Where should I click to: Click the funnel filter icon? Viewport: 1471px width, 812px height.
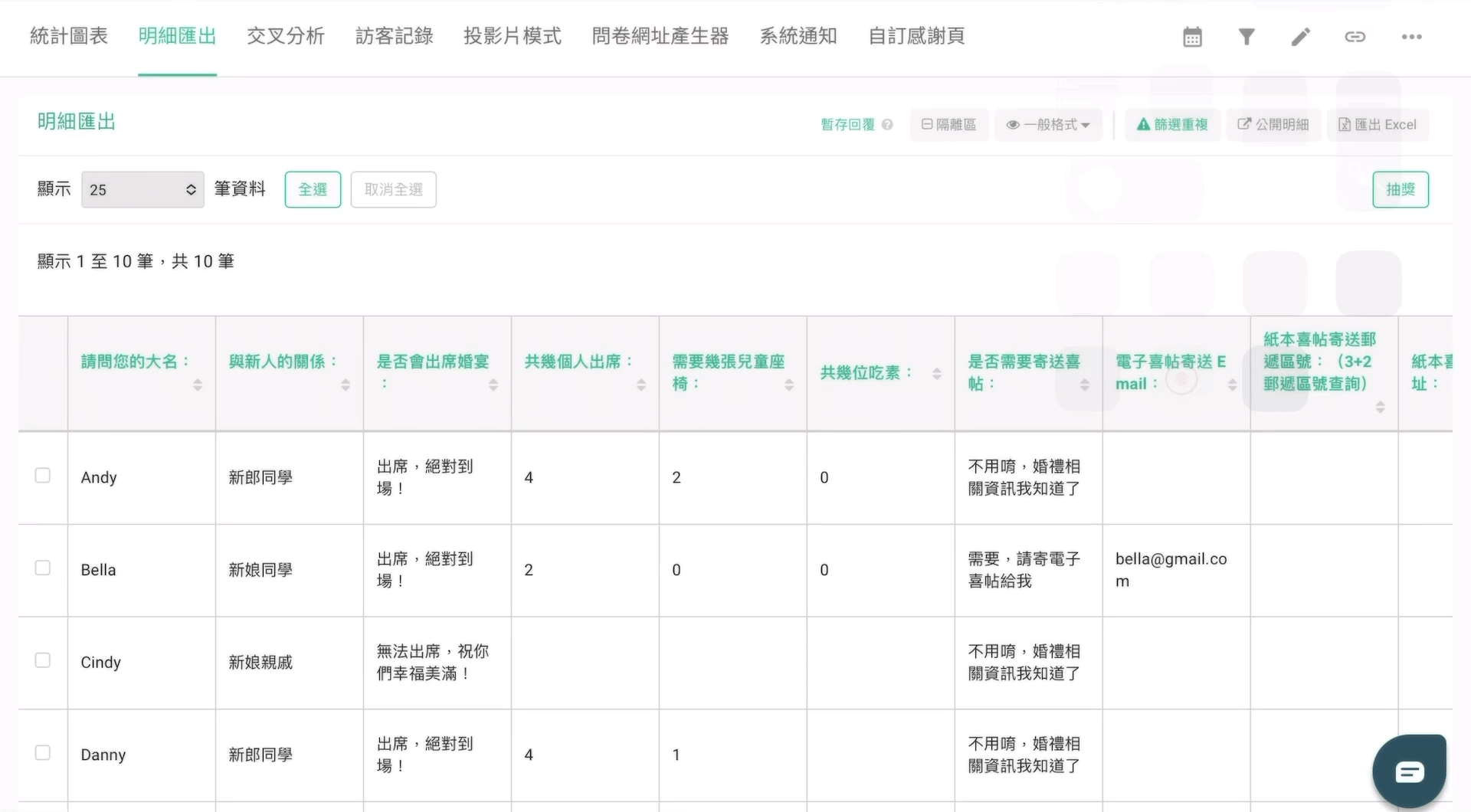pyautogui.click(x=1247, y=37)
